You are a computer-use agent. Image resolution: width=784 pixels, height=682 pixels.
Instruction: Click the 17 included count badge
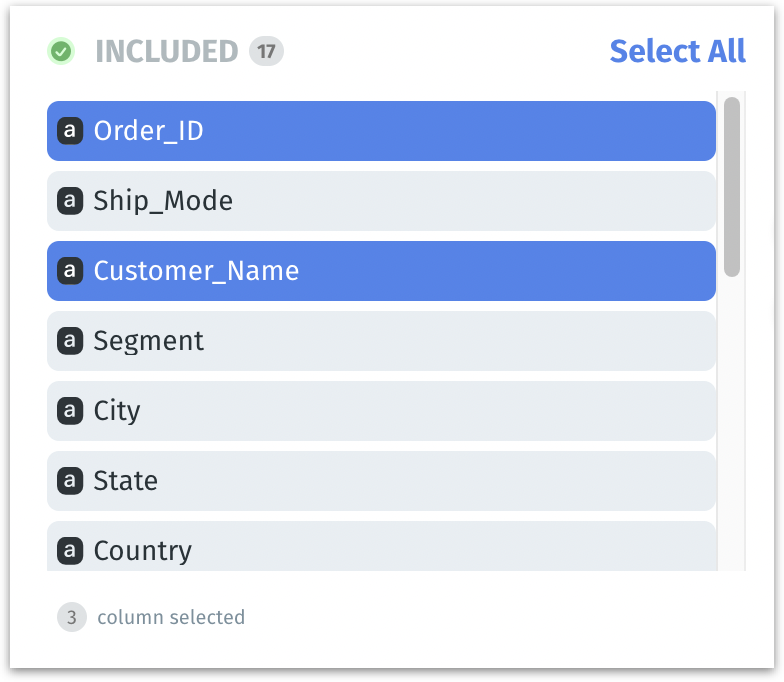(x=266, y=51)
